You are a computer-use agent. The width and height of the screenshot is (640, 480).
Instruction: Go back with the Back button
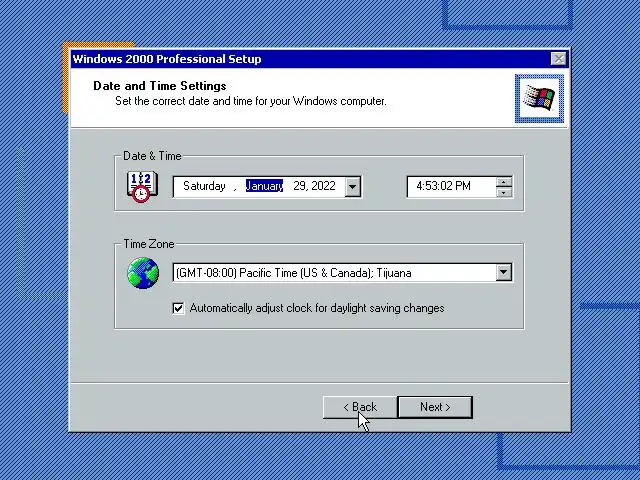360,407
